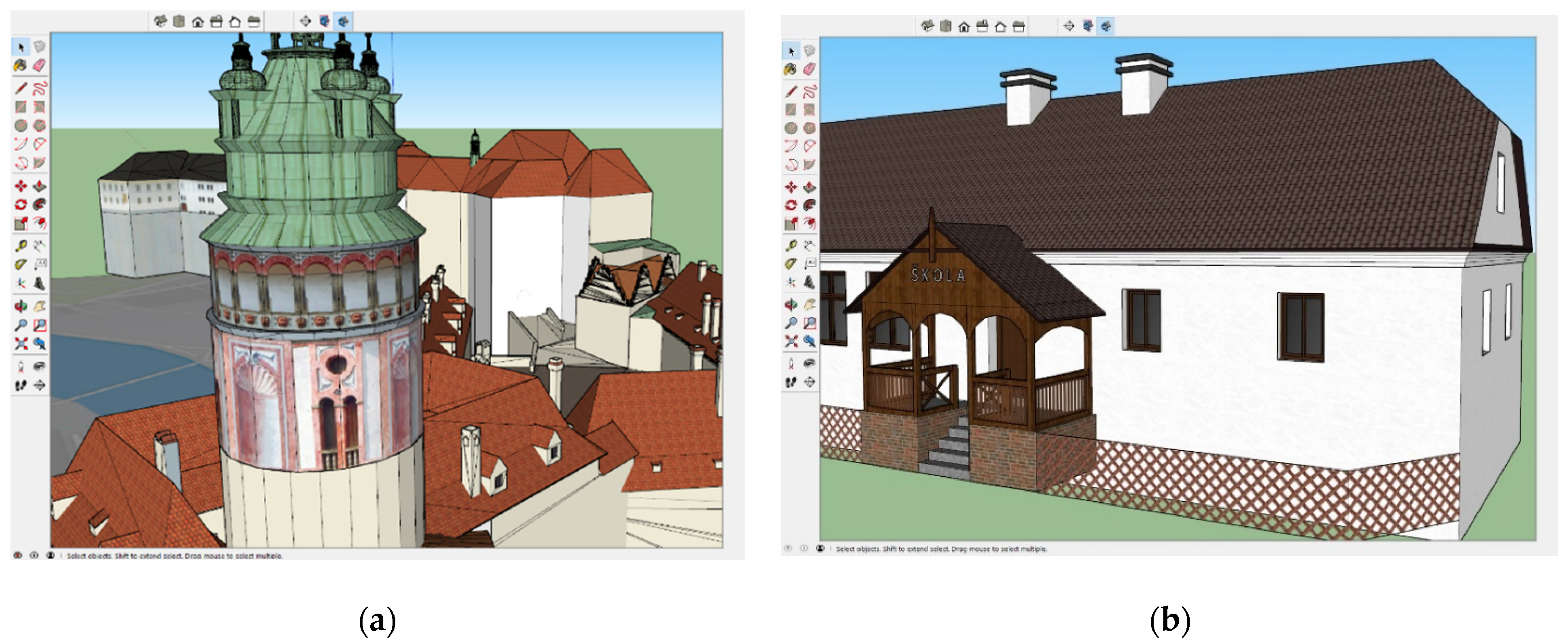Click the ŠKOLA sign on the porch model
This screenshot has height=644, width=1568.
938,276
